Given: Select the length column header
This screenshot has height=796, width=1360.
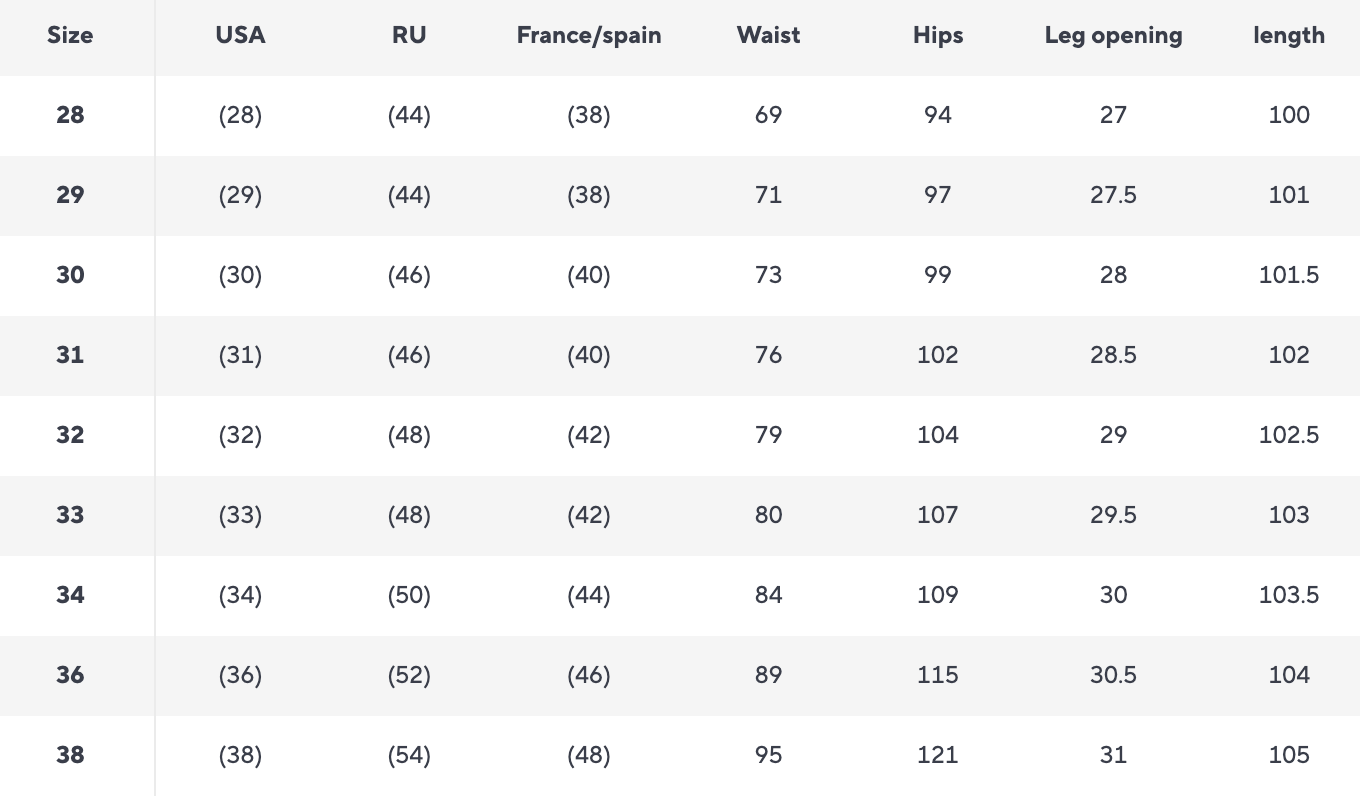Looking at the screenshot, I should pyautogui.click(x=1289, y=35).
